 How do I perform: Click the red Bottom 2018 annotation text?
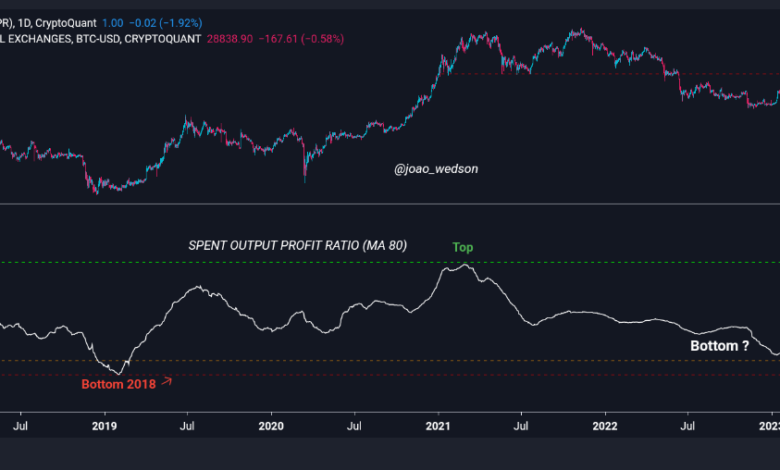[118, 384]
